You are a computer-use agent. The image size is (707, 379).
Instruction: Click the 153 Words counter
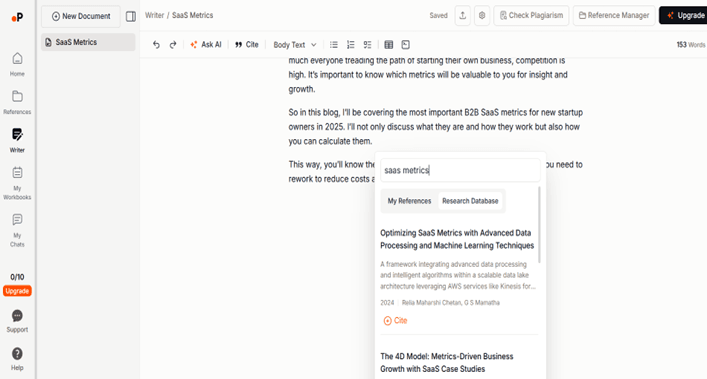[x=690, y=45]
